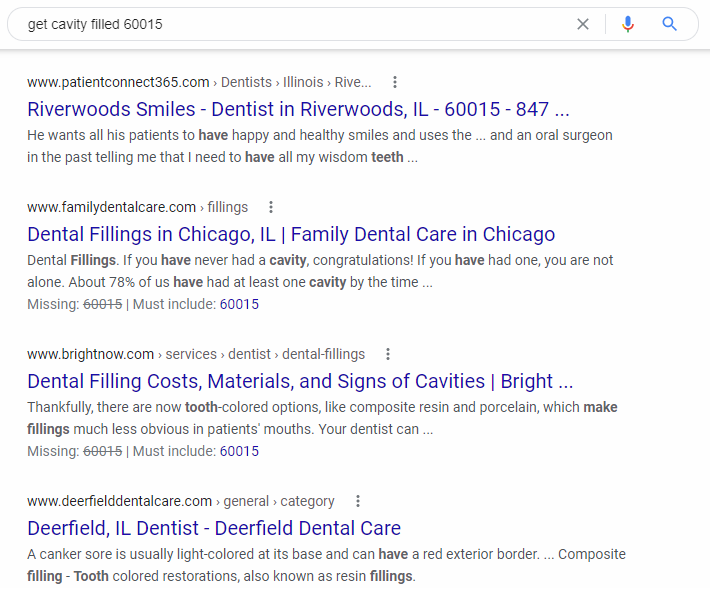
Task: Click the snippet starting 'A canker sore is usually'
Action: pos(326,565)
